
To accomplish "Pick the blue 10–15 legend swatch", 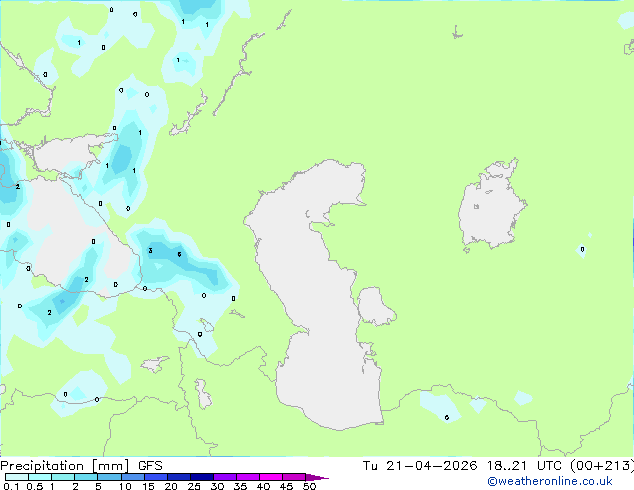I will (x=133, y=477).
